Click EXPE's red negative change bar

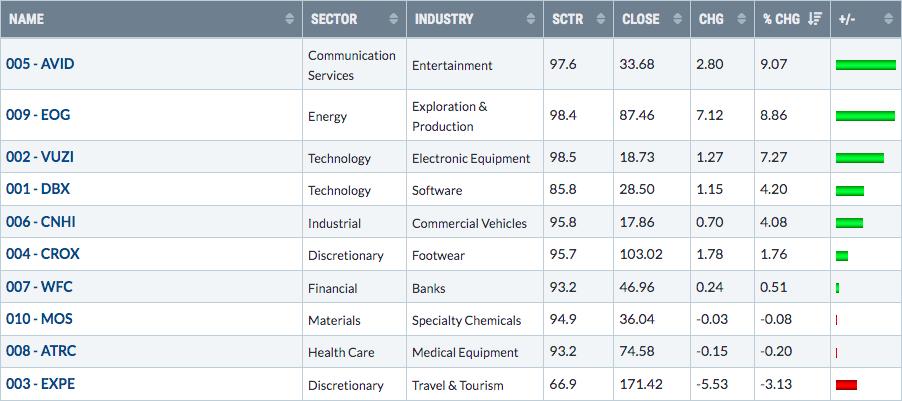coord(846,385)
